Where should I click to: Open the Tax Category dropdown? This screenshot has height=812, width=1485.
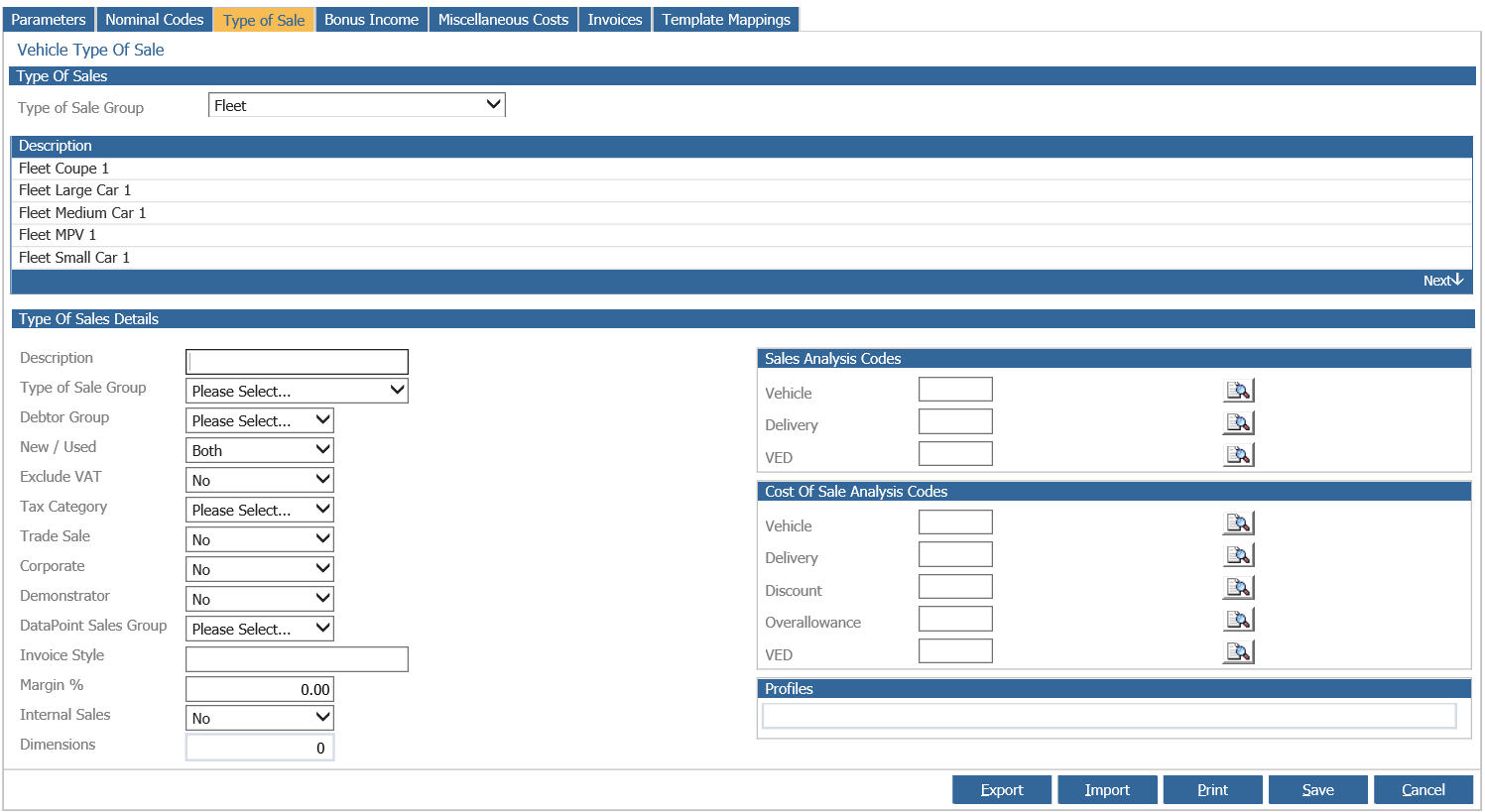click(260, 510)
